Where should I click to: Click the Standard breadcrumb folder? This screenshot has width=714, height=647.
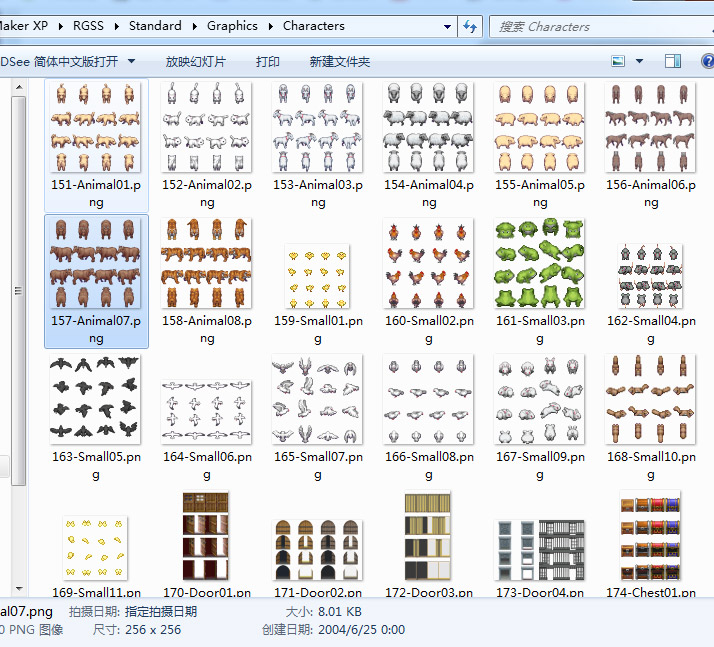(155, 26)
